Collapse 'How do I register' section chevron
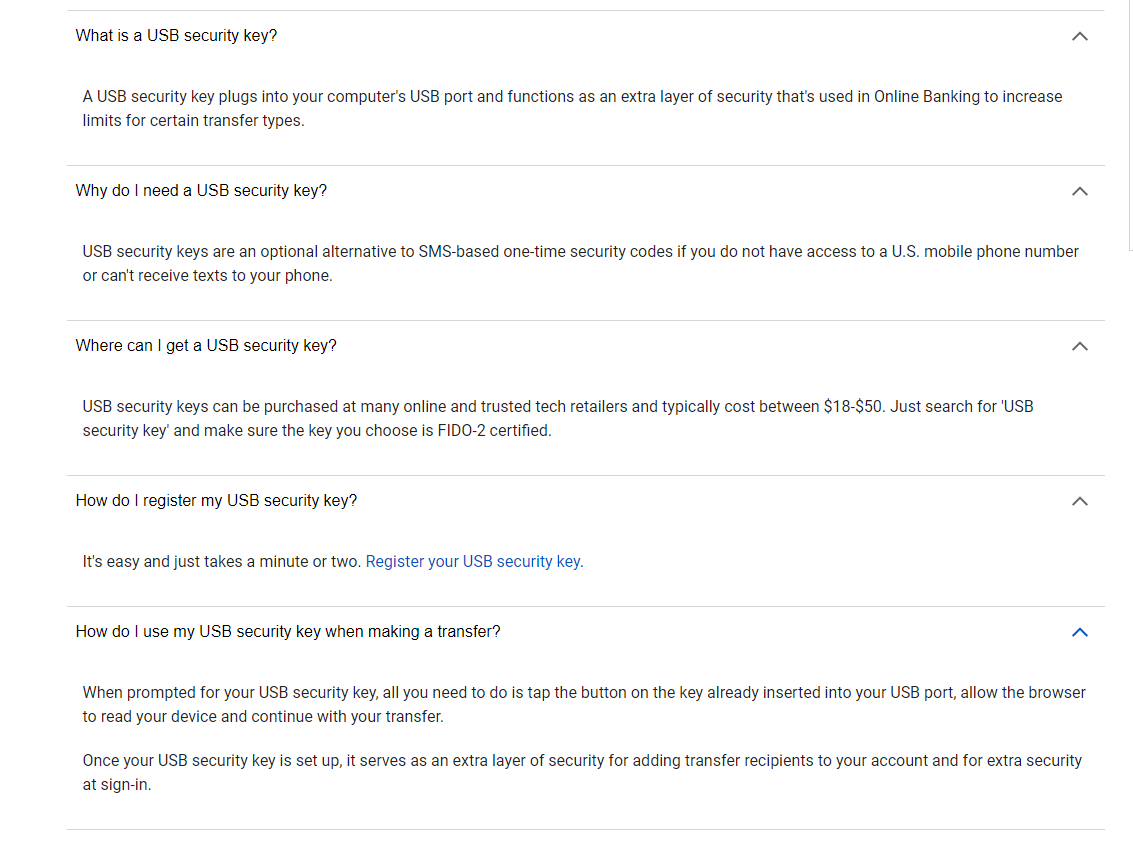The width and height of the screenshot is (1133, 854). click(1080, 501)
